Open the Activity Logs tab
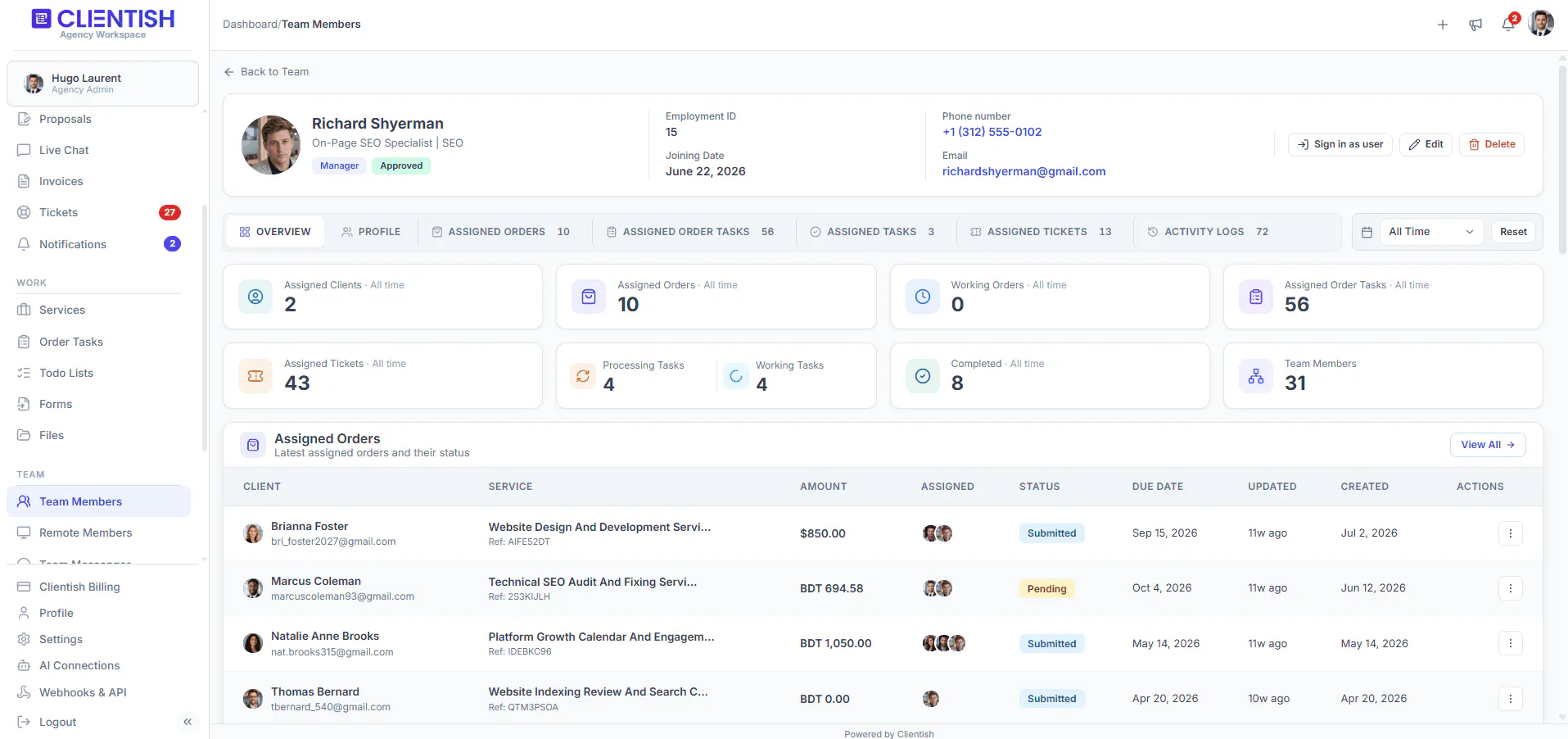Viewport: 1568px width, 739px height. pyautogui.click(x=1209, y=232)
